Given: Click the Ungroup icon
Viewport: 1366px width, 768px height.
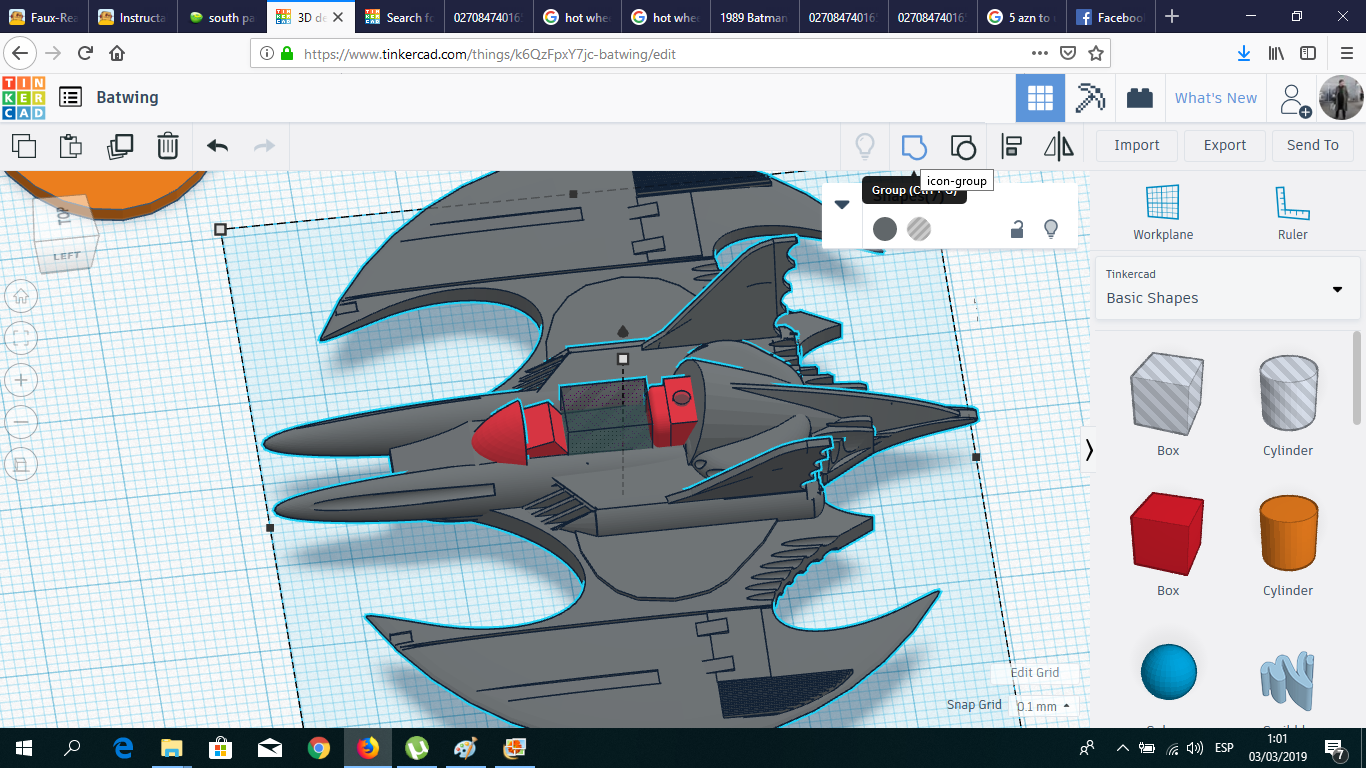Looking at the screenshot, I should pyautogui.click(x=962, y=147).
